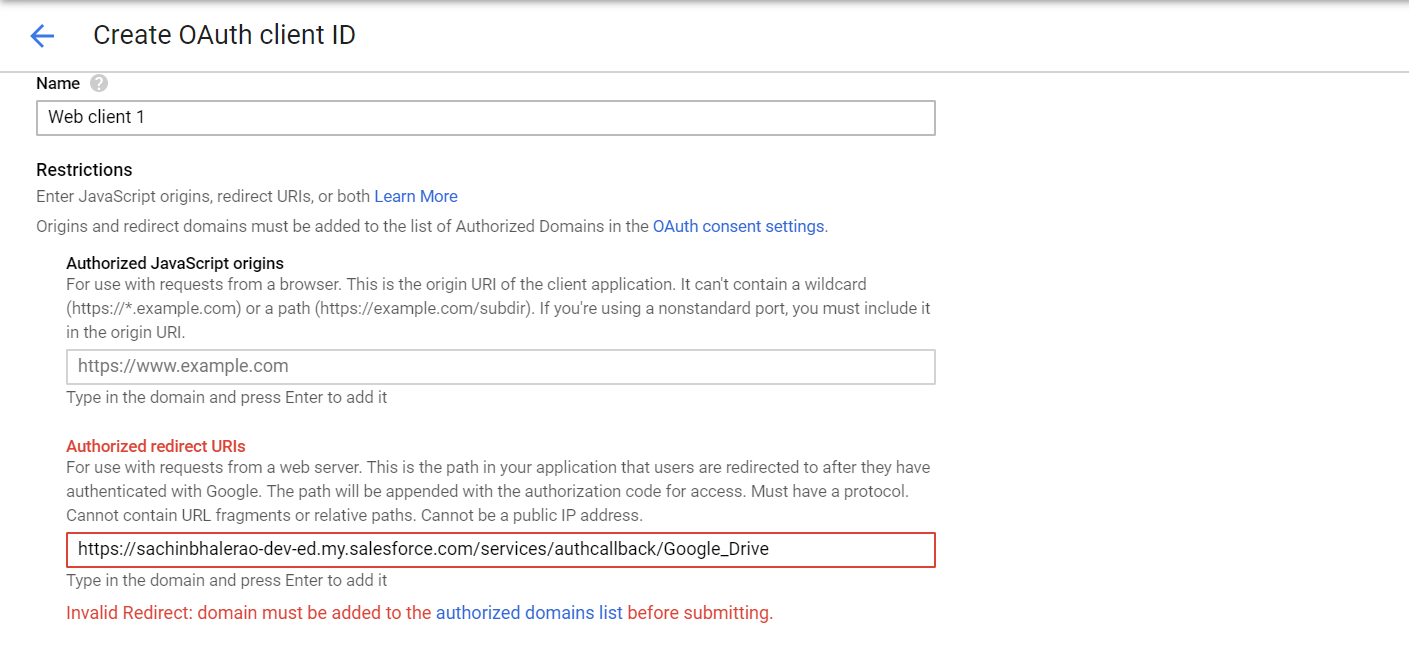Click the 'Origins and redirect domains' sentence
This screenshot has height=661, width=1409.
tap(342, 226)
